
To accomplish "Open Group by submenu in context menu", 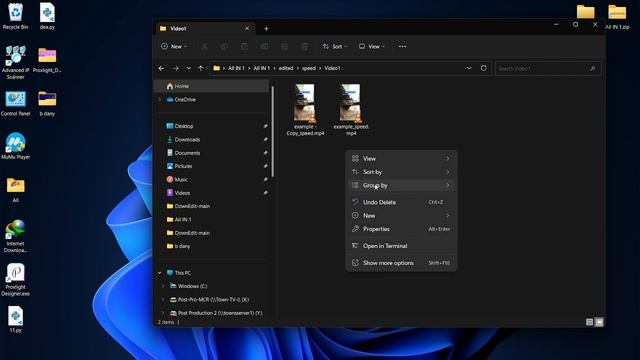I will pos(401,185).
